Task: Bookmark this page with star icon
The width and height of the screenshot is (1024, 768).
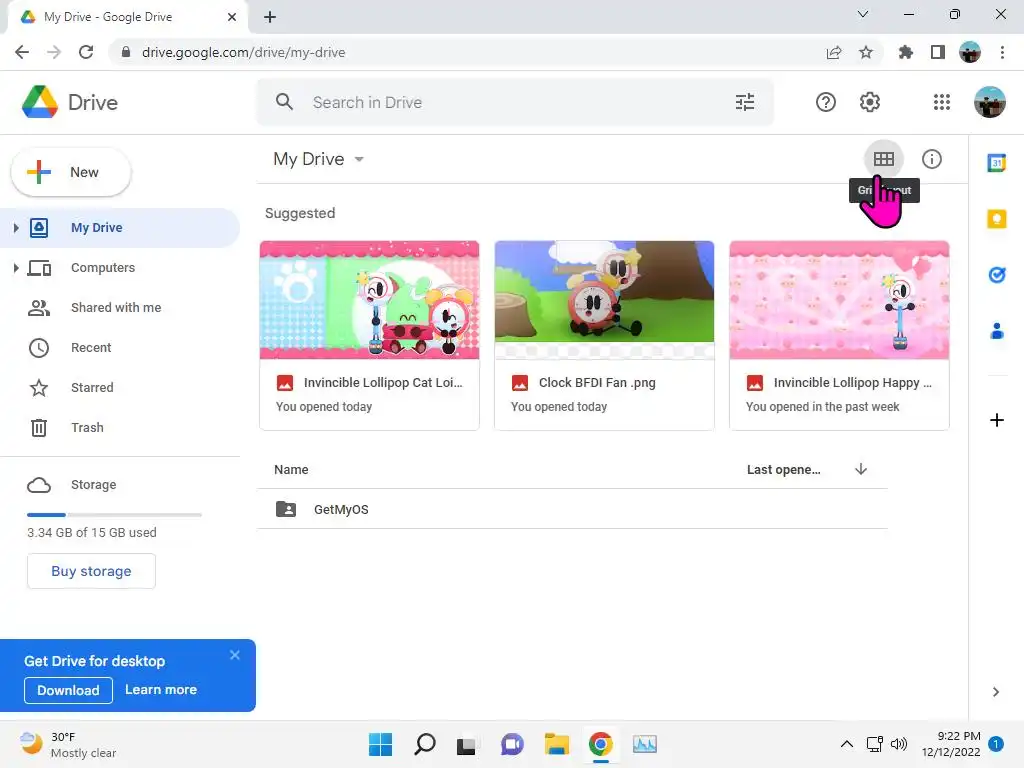Action: (866, 52)
